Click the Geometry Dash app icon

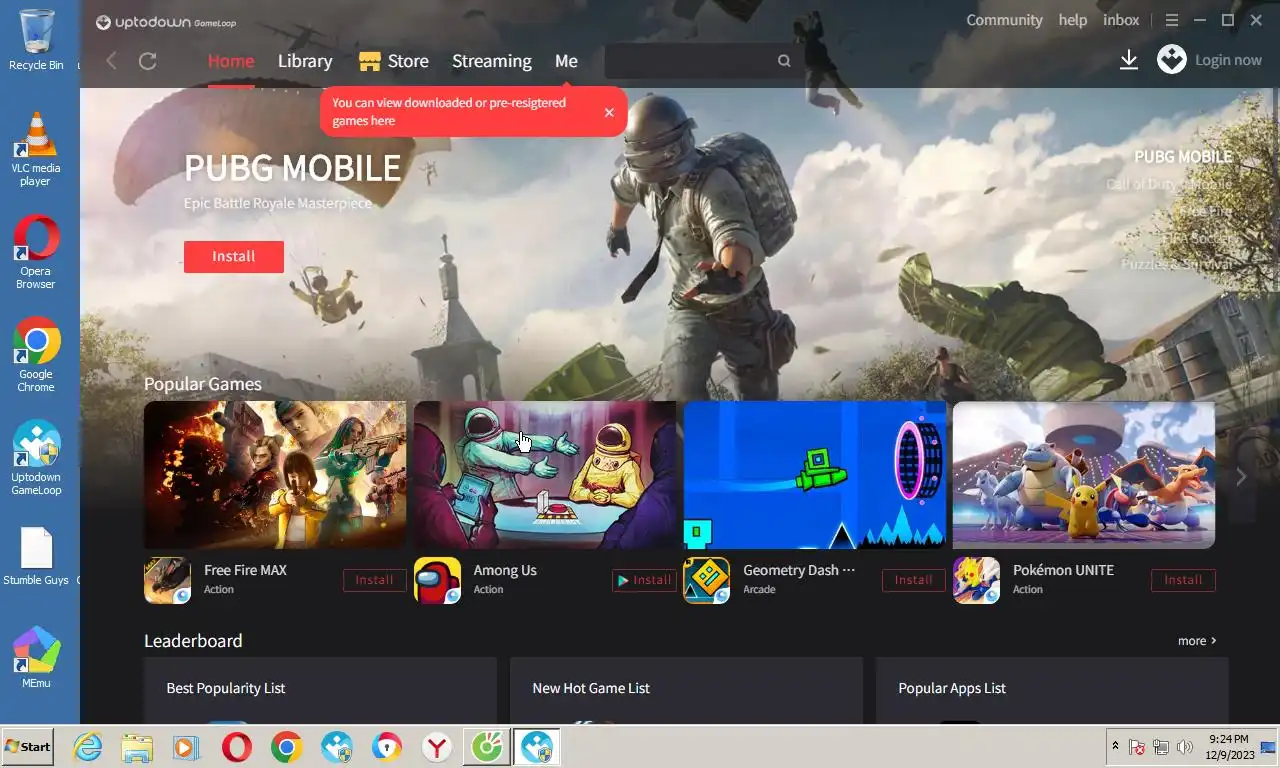point(706,580)
